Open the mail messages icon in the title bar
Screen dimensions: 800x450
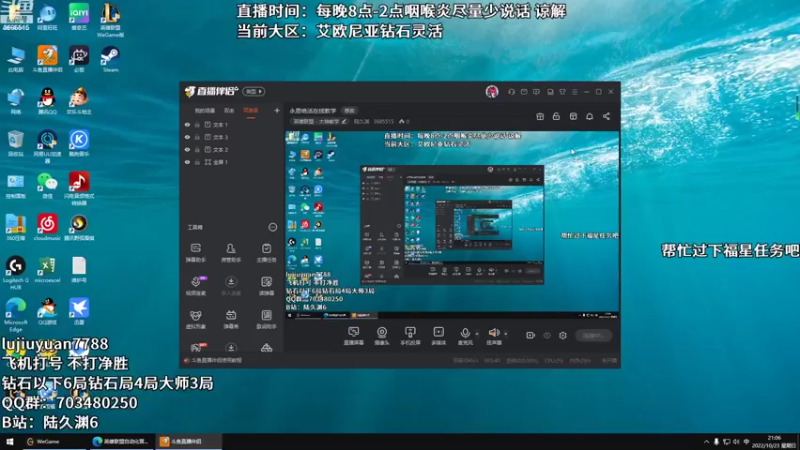click(524, 92)
